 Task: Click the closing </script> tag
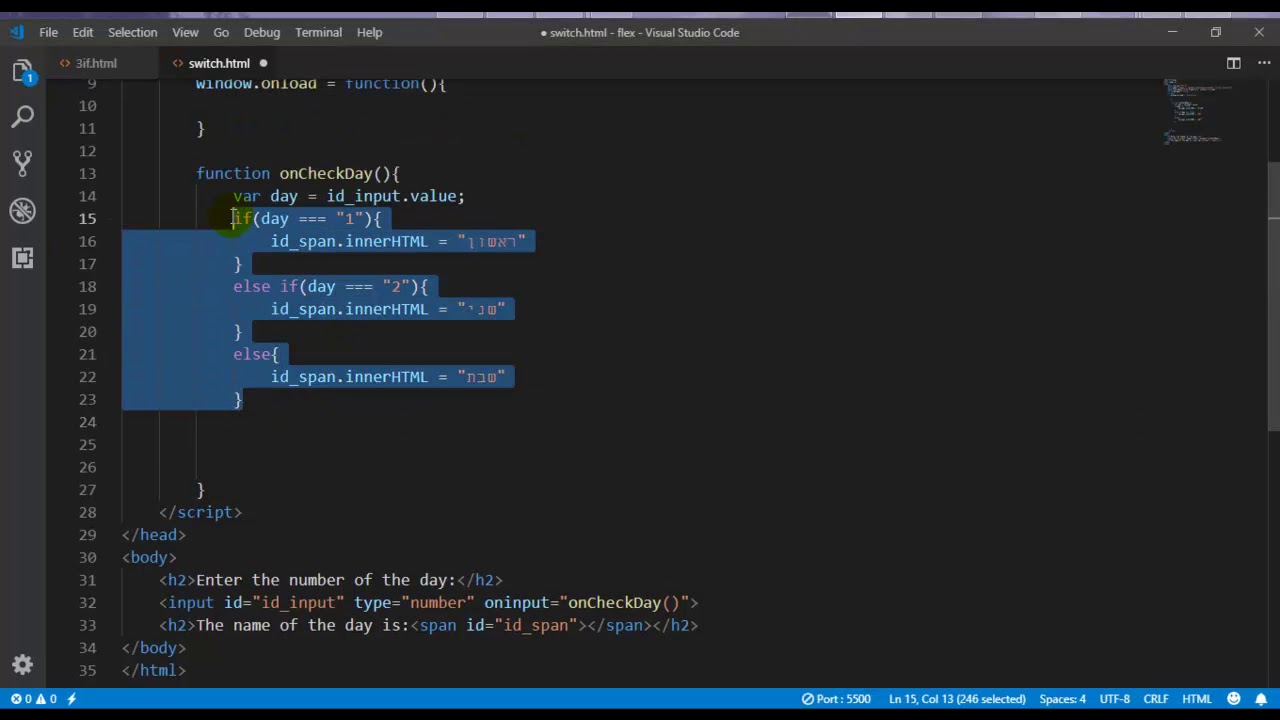tap(200, 512)
